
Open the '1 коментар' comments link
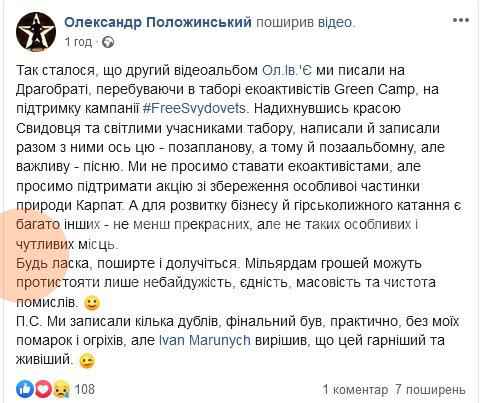(355, 389)
